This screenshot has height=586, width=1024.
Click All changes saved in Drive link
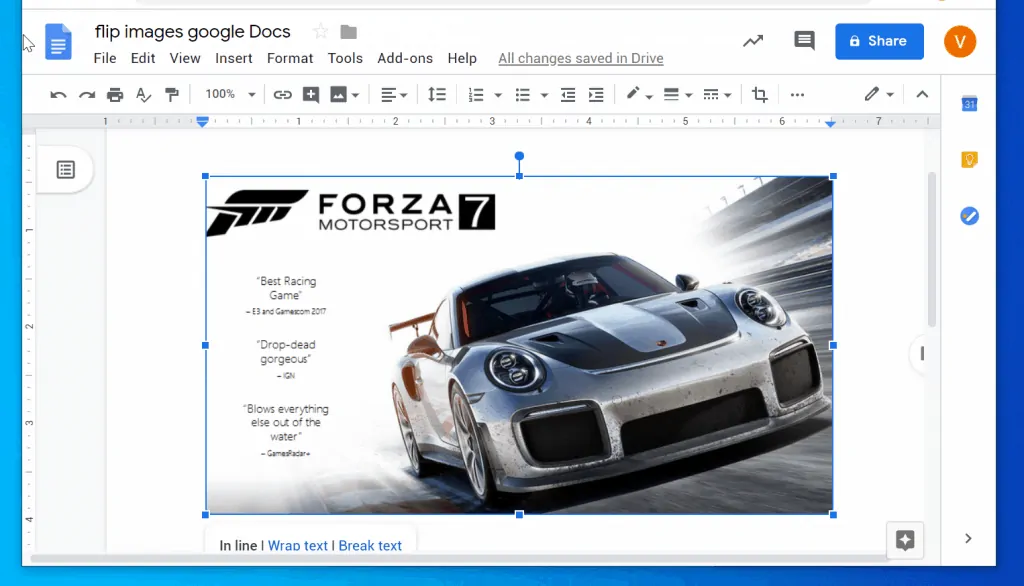coord(581,58)
